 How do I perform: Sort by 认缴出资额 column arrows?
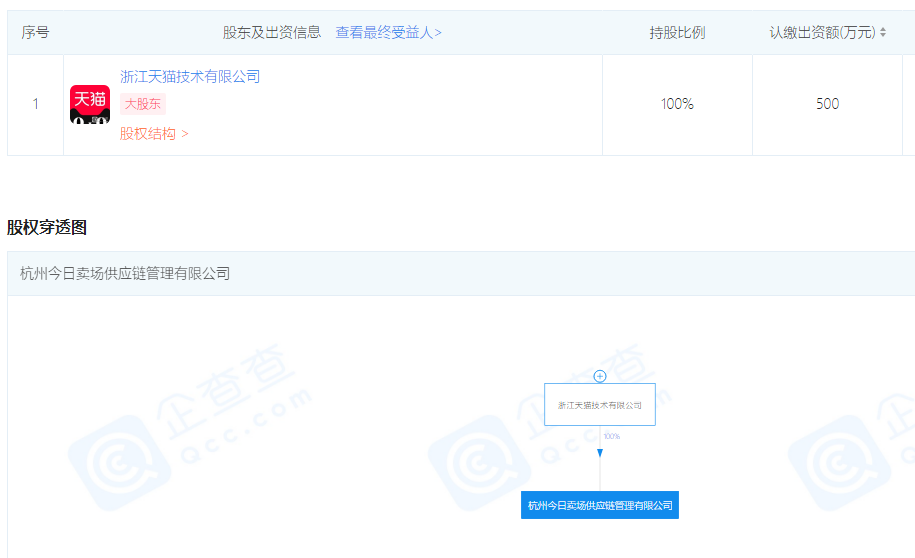(883, 33)
